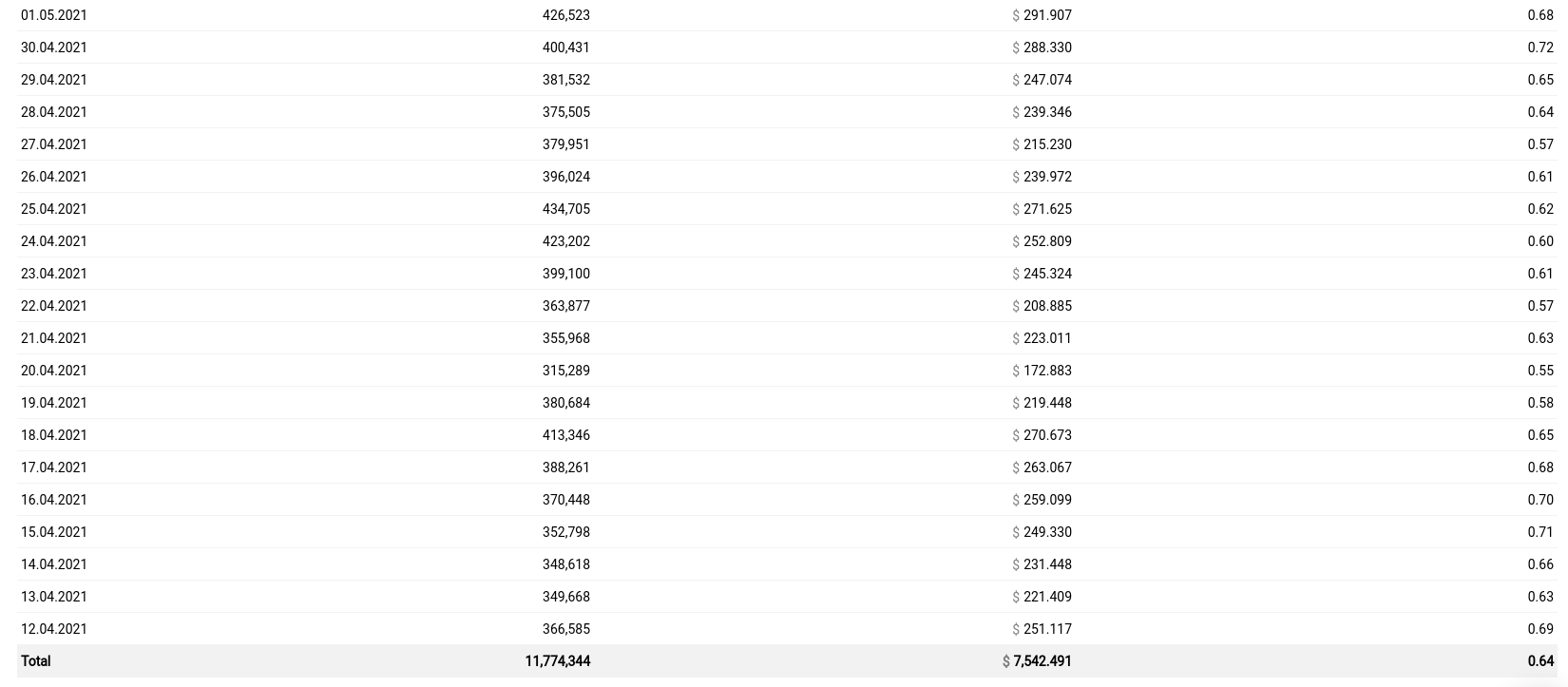The image size is (1568, 687).
Task: Click the 315,289 count value
Action: 566,371
